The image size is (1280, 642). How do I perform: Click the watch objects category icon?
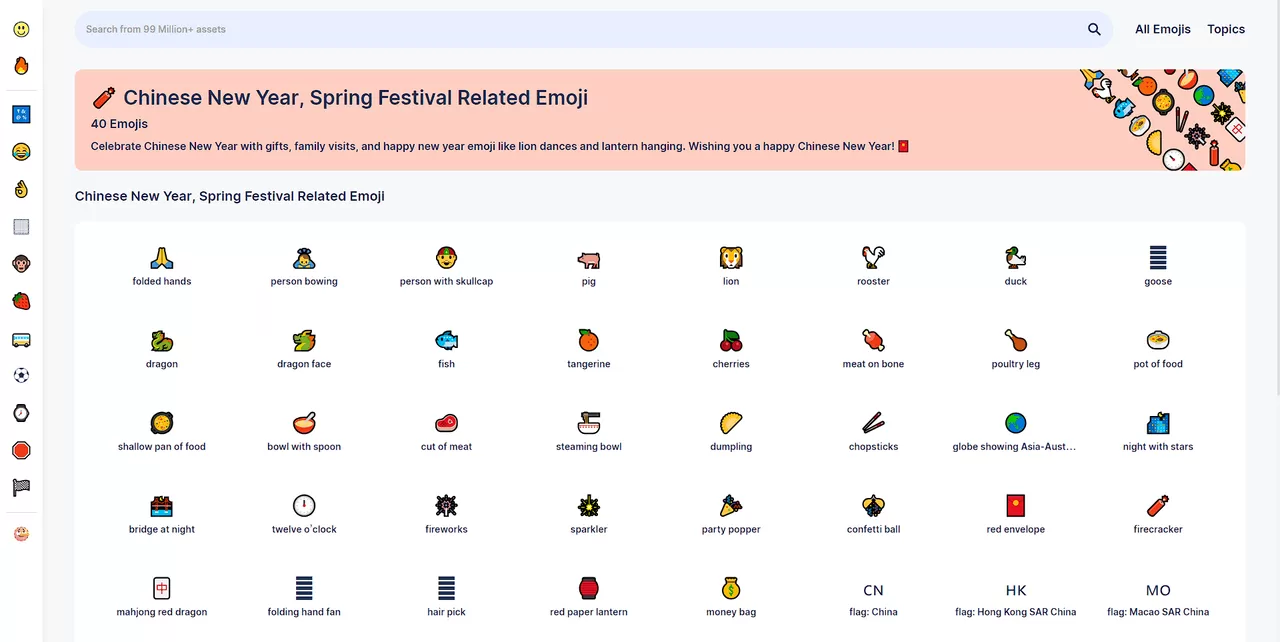21,412
